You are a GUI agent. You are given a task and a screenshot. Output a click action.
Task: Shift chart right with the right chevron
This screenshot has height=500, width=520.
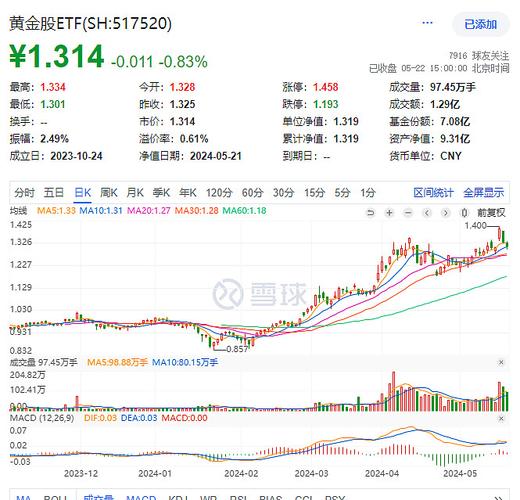[446, 212]
